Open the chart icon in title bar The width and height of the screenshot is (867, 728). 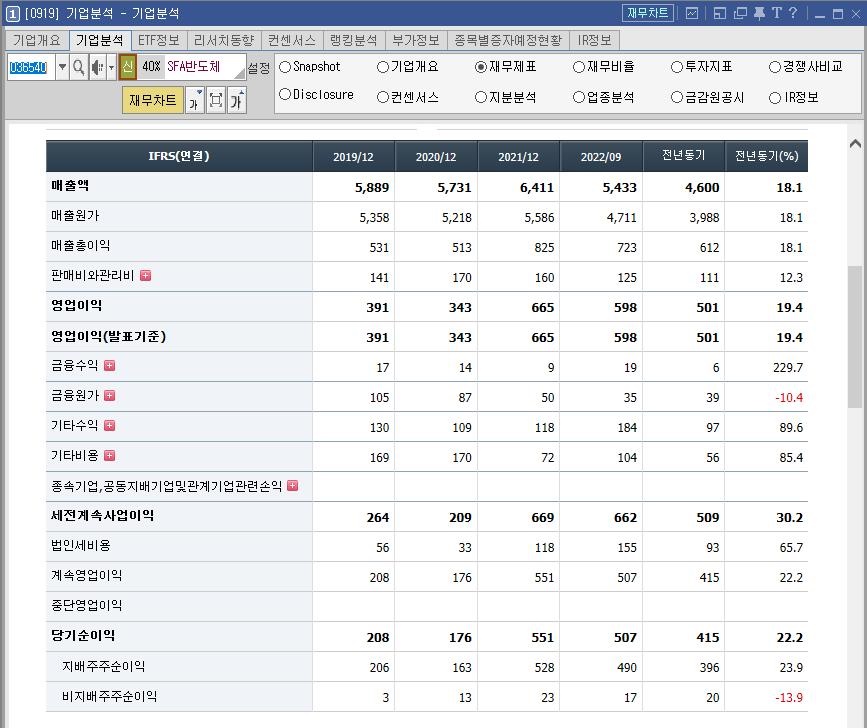click(x=692, y=13)
